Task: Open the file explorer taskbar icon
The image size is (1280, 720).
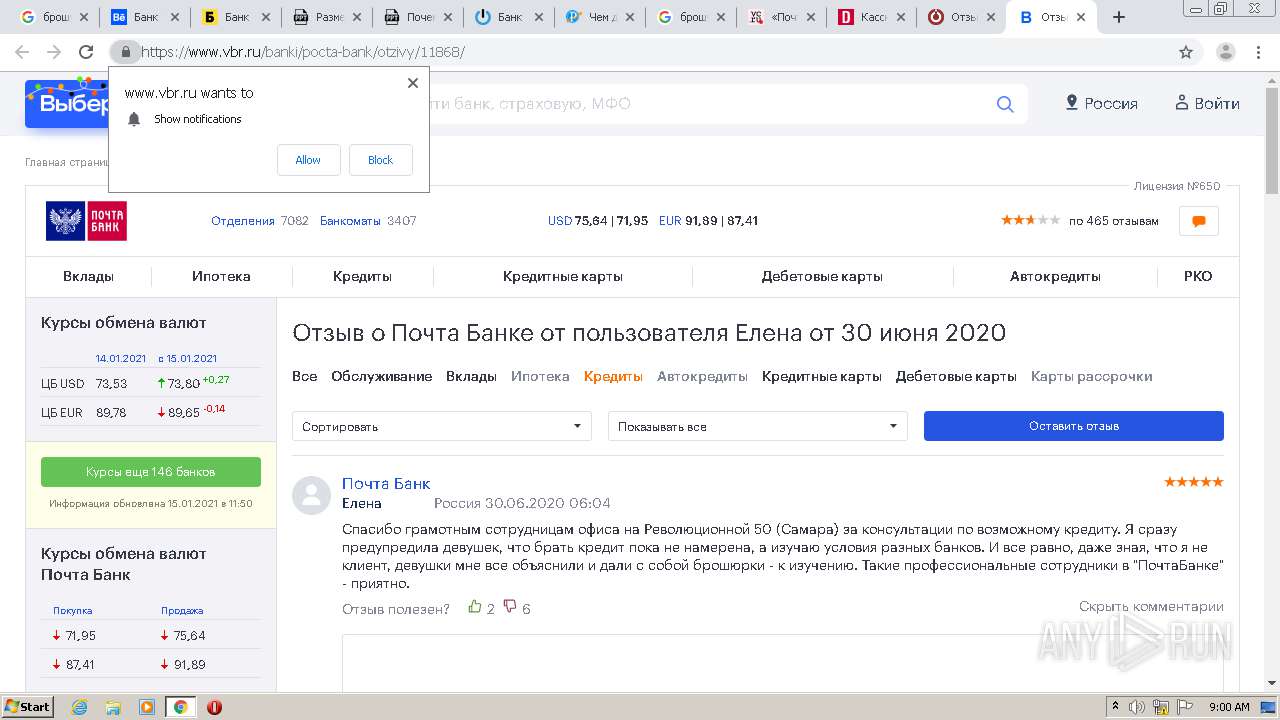Action: tap(113, 707)
